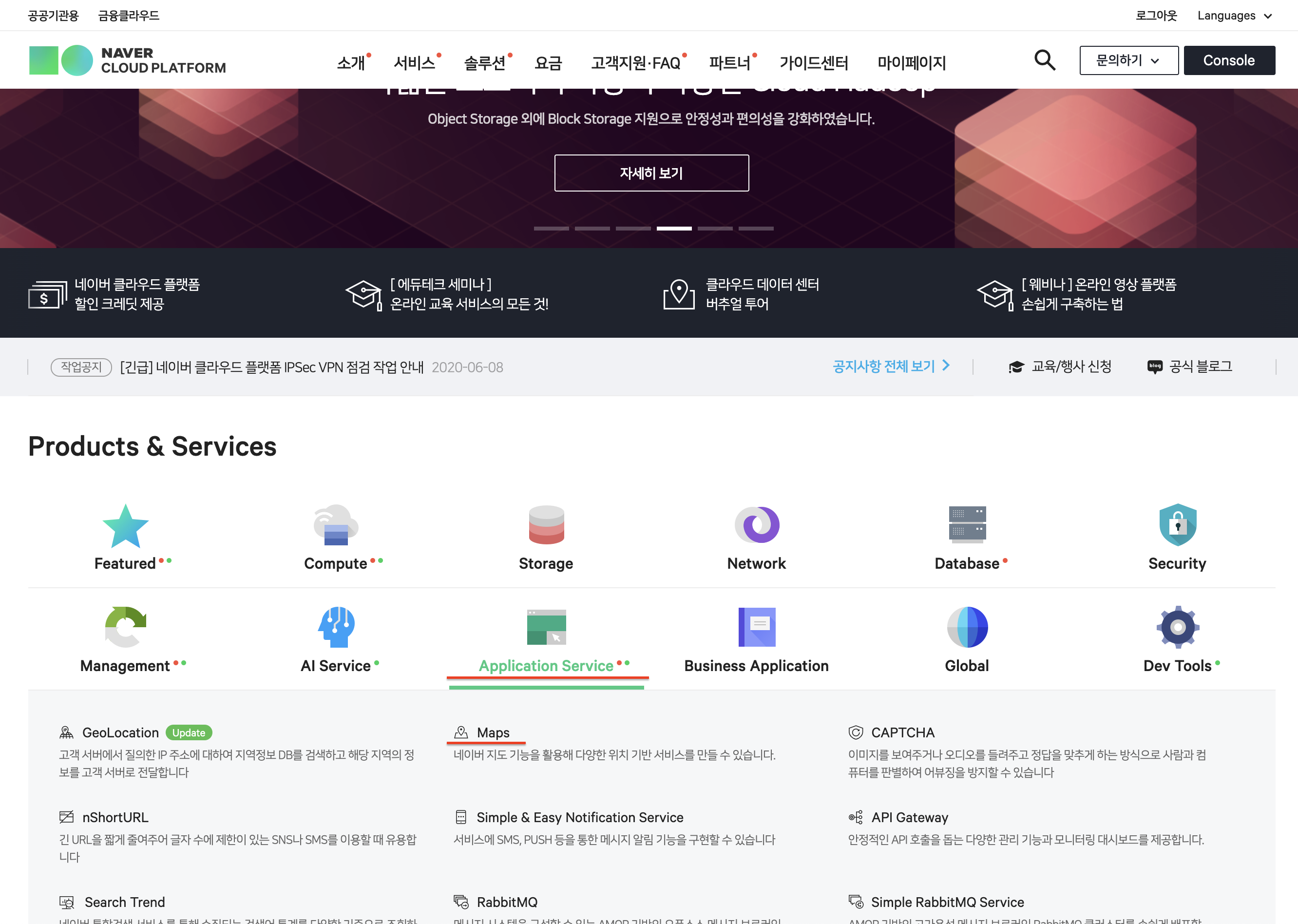
Task: Open the Global globe category
Action: [x=967, y=627]
